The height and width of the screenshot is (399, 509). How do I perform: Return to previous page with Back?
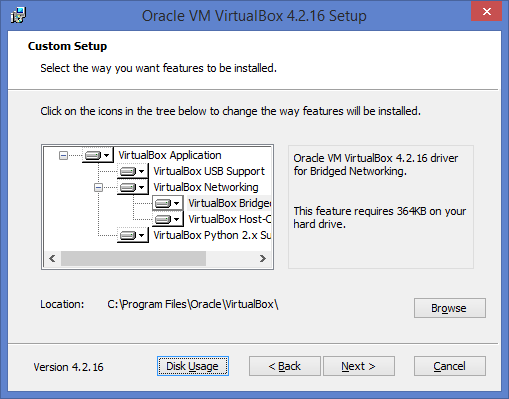[x=285, y=366]
